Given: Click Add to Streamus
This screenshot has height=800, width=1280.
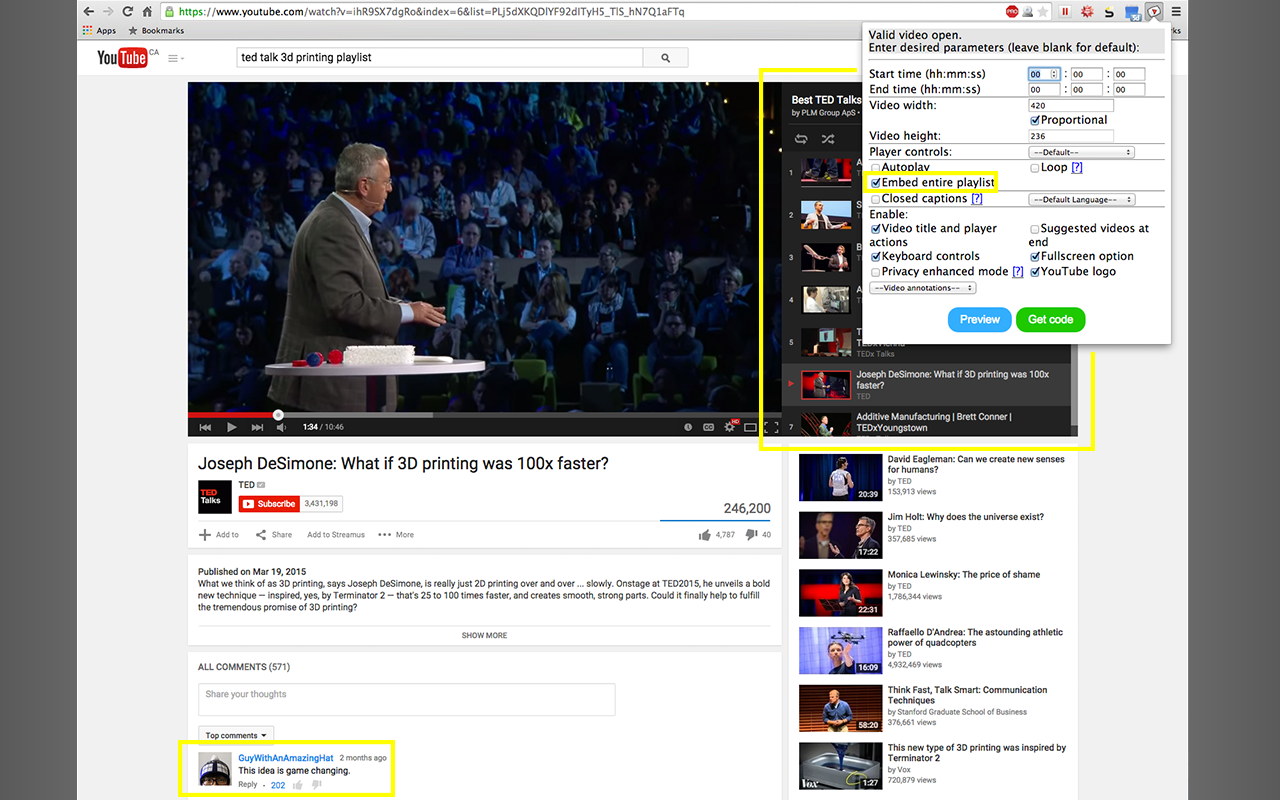Looking at the screenshot, I should click(x=336, y=535).
